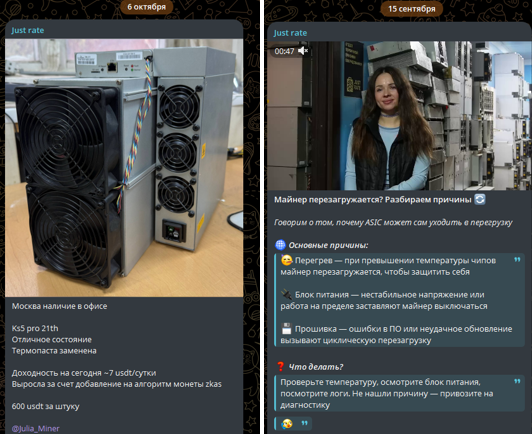The image size is (532, 434).
Task: Open the @Julia_Miner mention link
Action: [x=35, y=429]
